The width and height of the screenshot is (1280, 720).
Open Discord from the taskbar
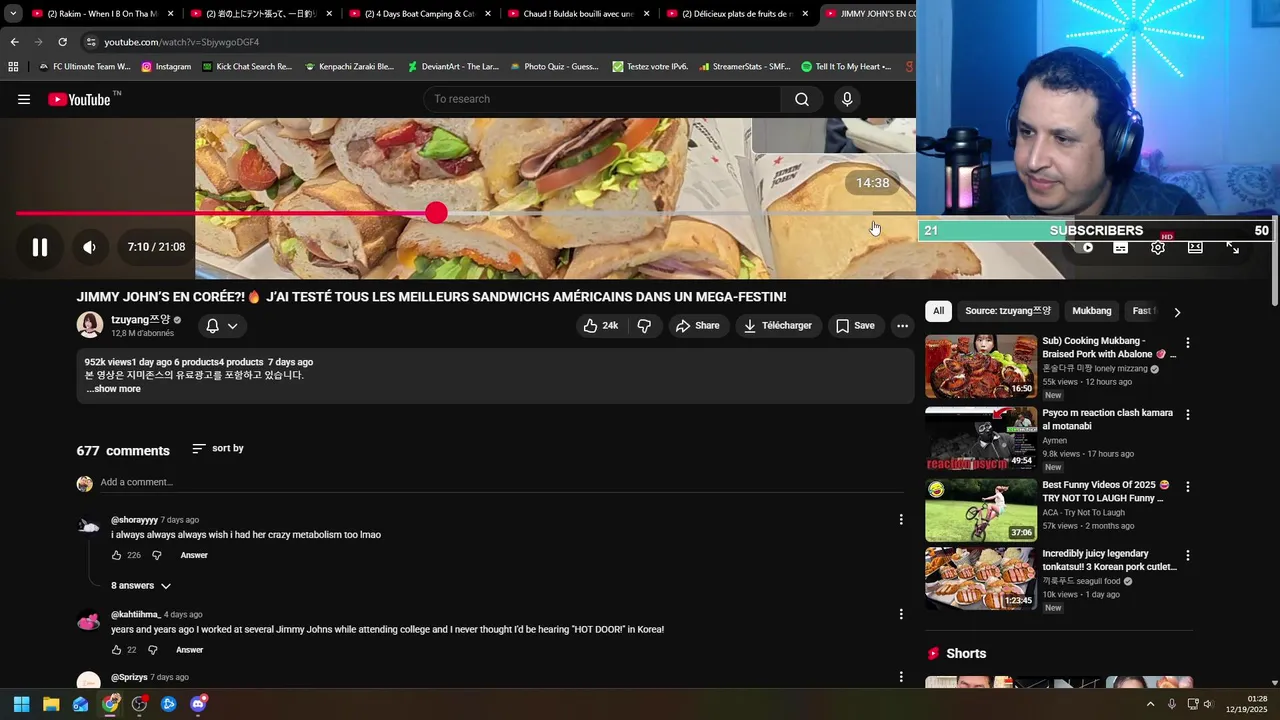198,704
